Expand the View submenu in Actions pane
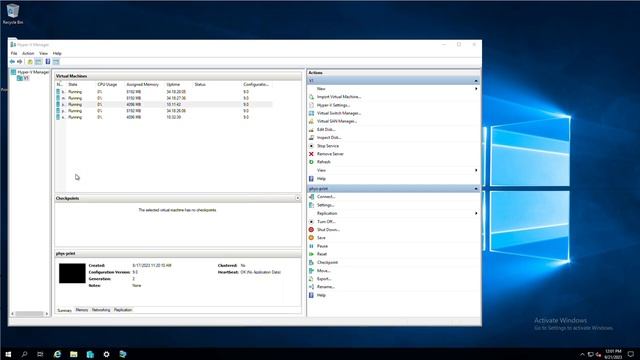Viewport: 640px width, 360px height. tap(394, 170)
